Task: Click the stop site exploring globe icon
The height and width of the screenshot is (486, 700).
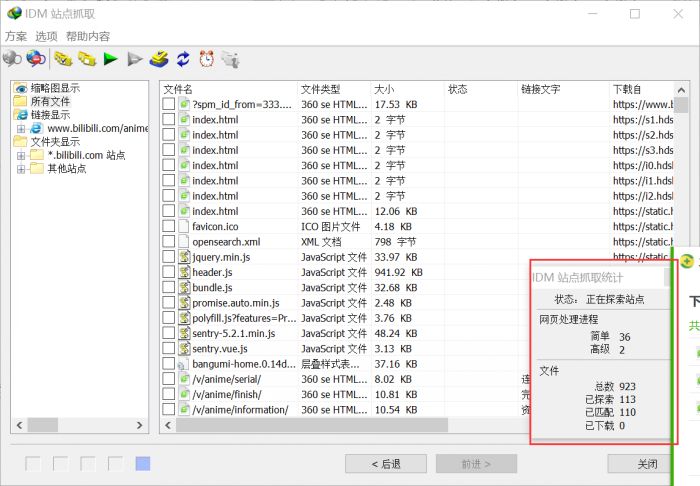Action: 36,58
